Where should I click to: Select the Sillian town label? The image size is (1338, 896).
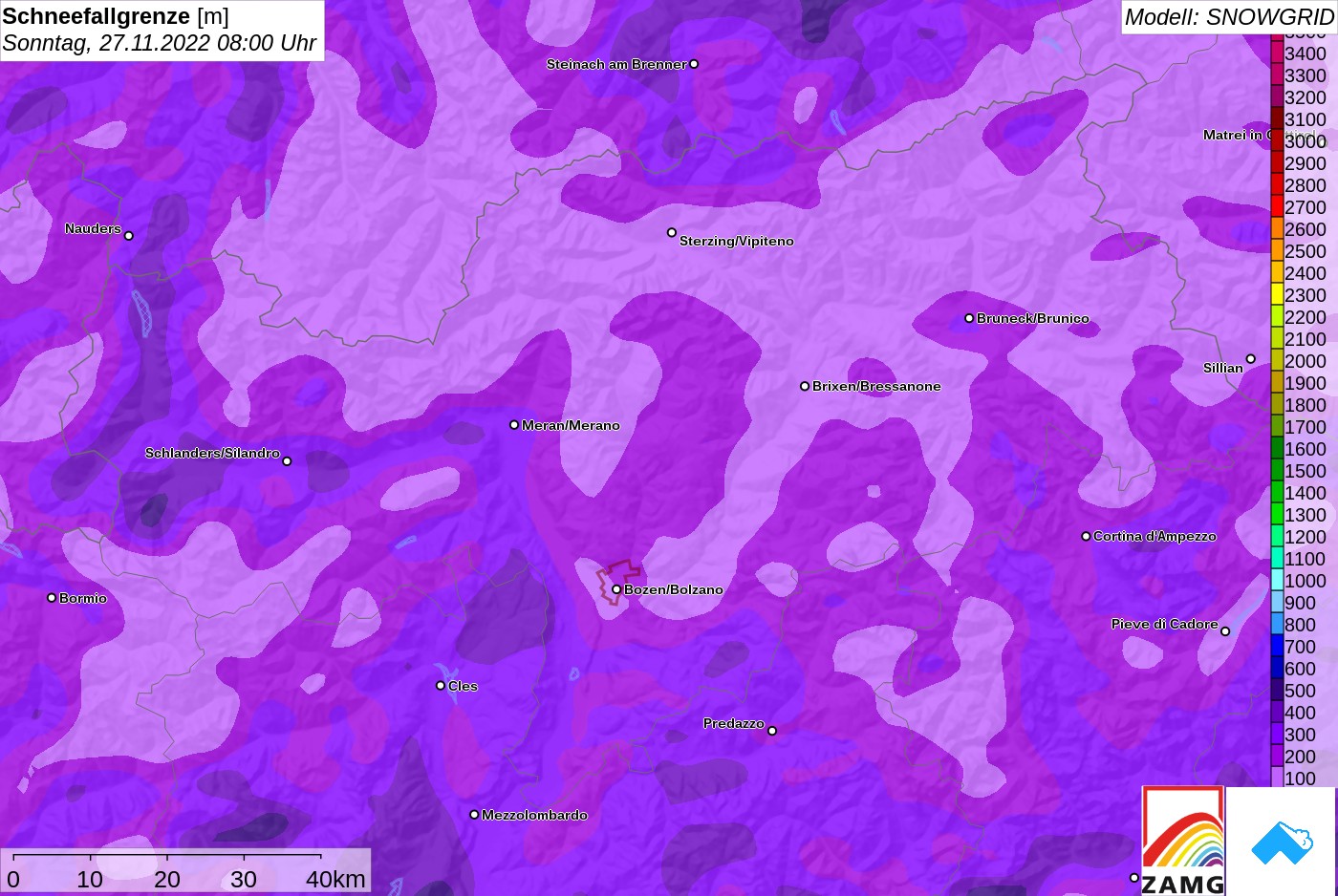click(1222, 368)
